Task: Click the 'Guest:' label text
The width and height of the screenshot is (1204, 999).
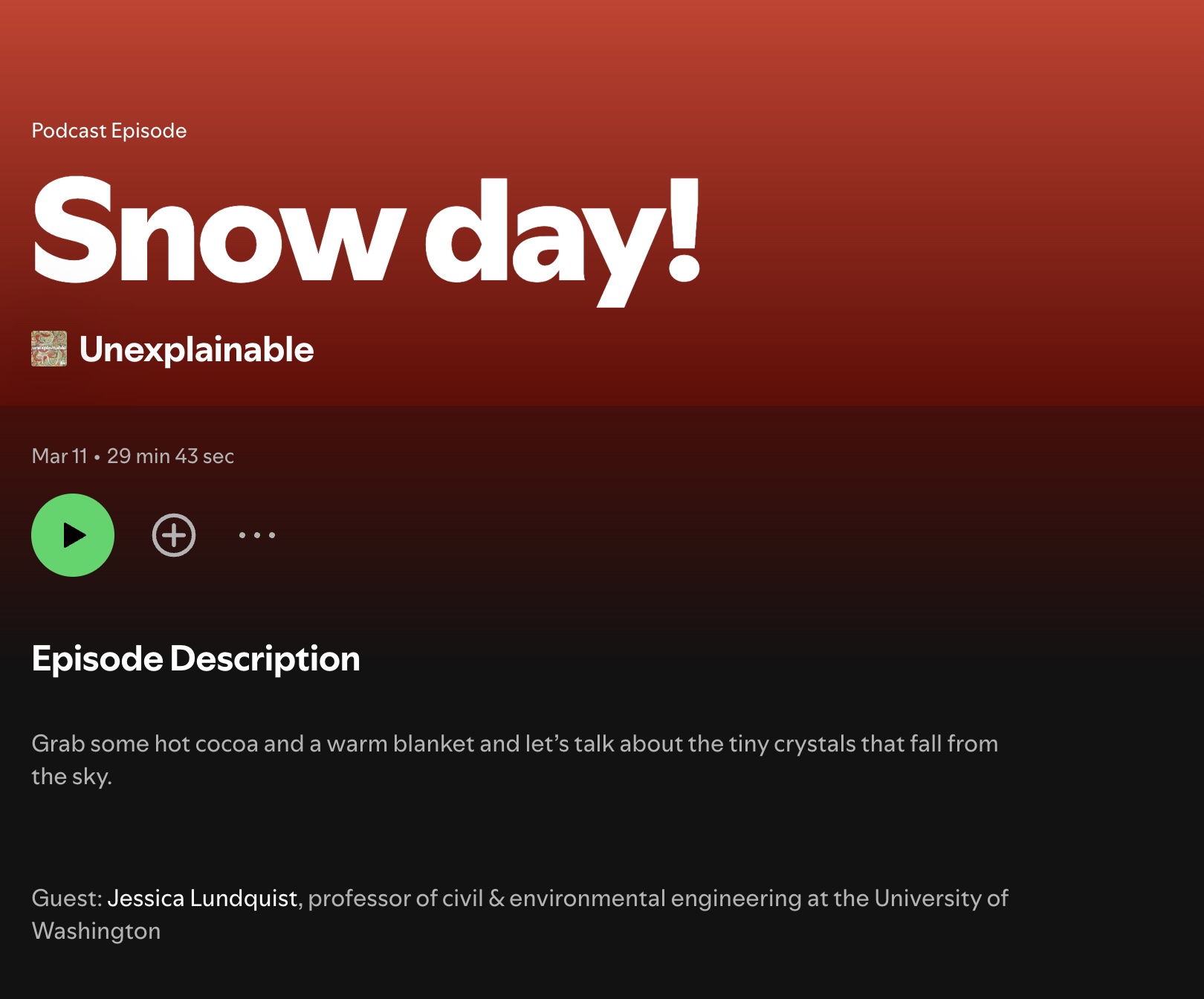Action: [67, 898]
